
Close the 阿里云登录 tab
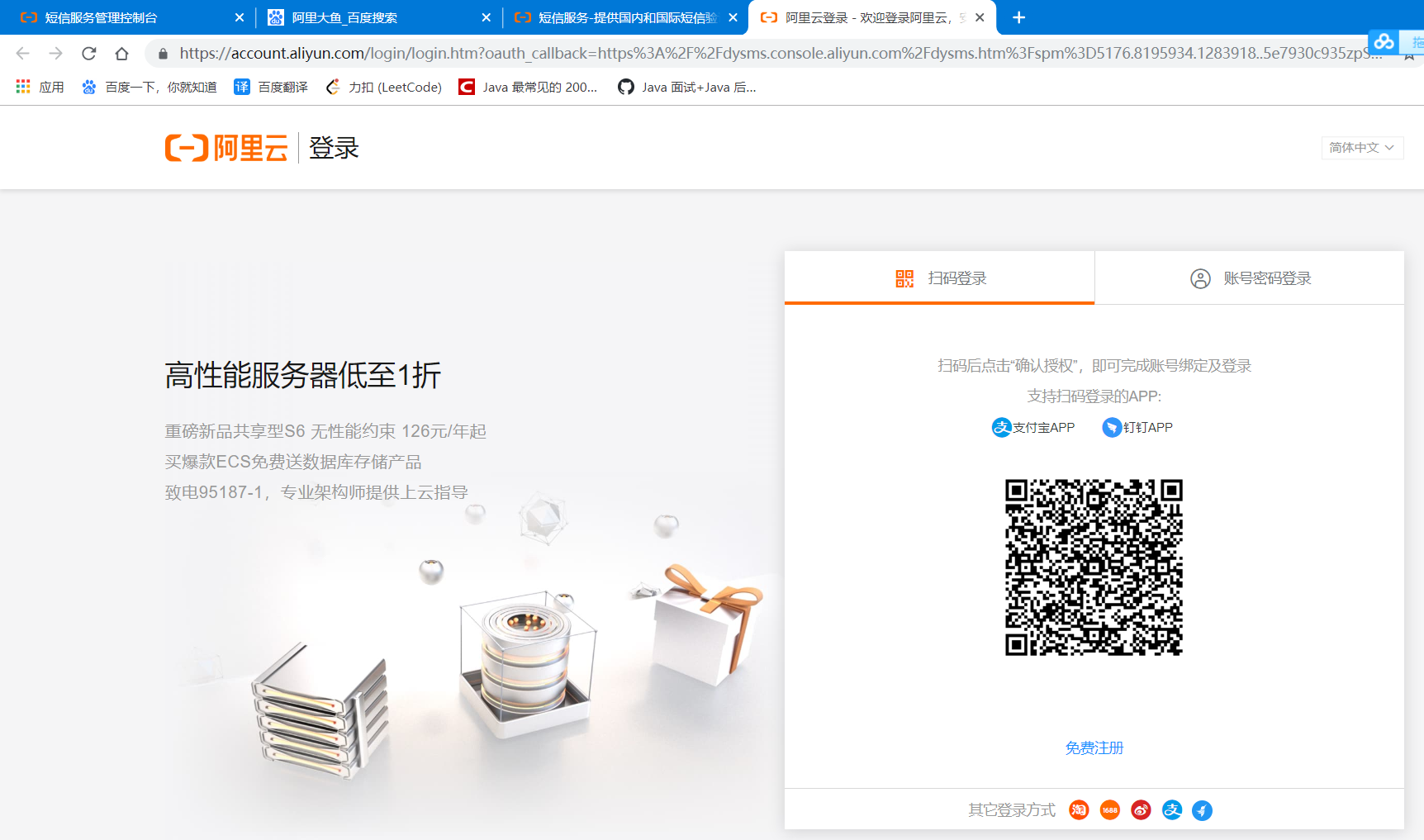tap(980, 17)
